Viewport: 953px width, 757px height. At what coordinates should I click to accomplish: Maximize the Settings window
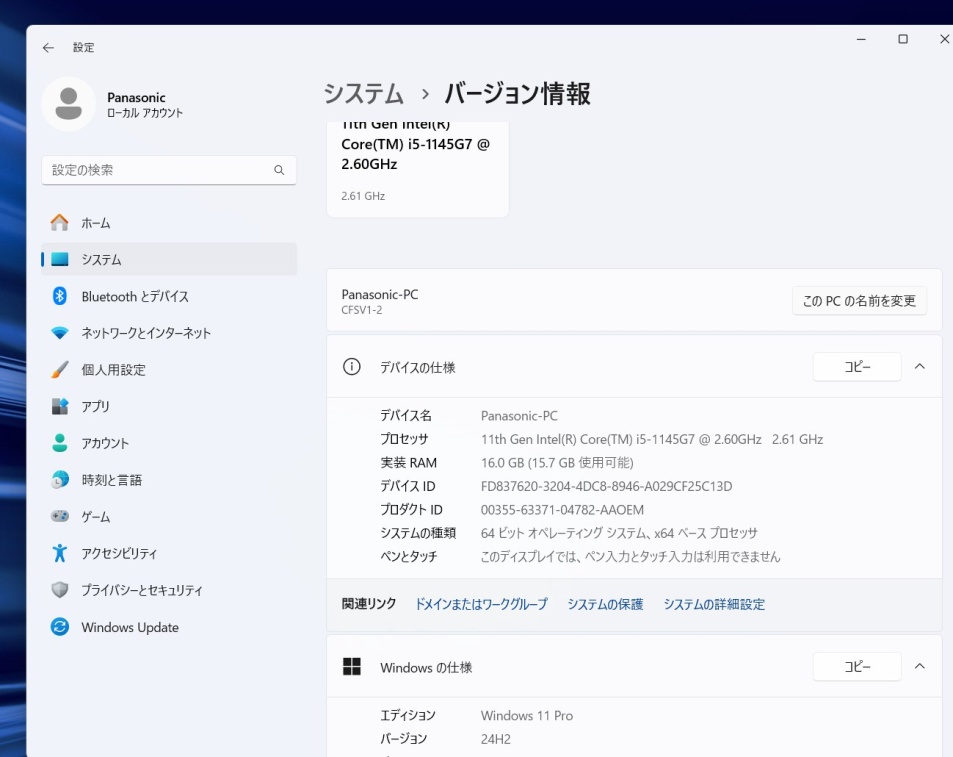[x=903, y=39]
